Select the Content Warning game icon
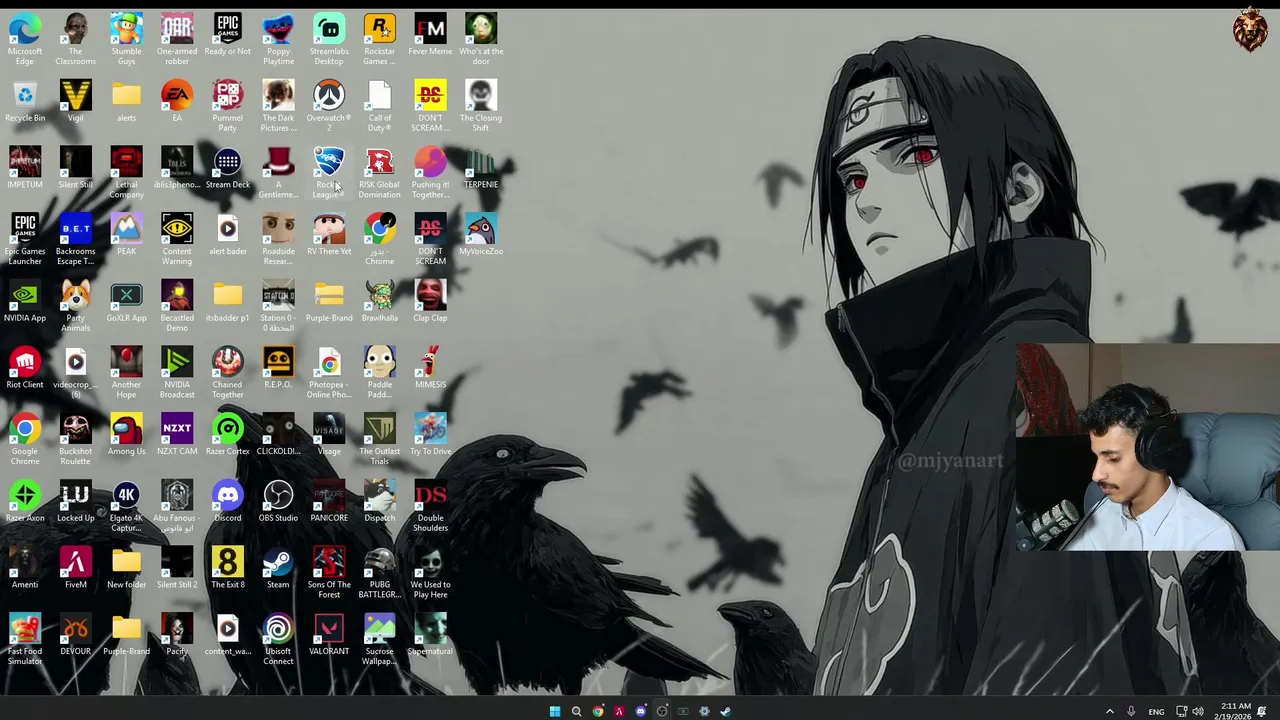 [x=177, y=240]
